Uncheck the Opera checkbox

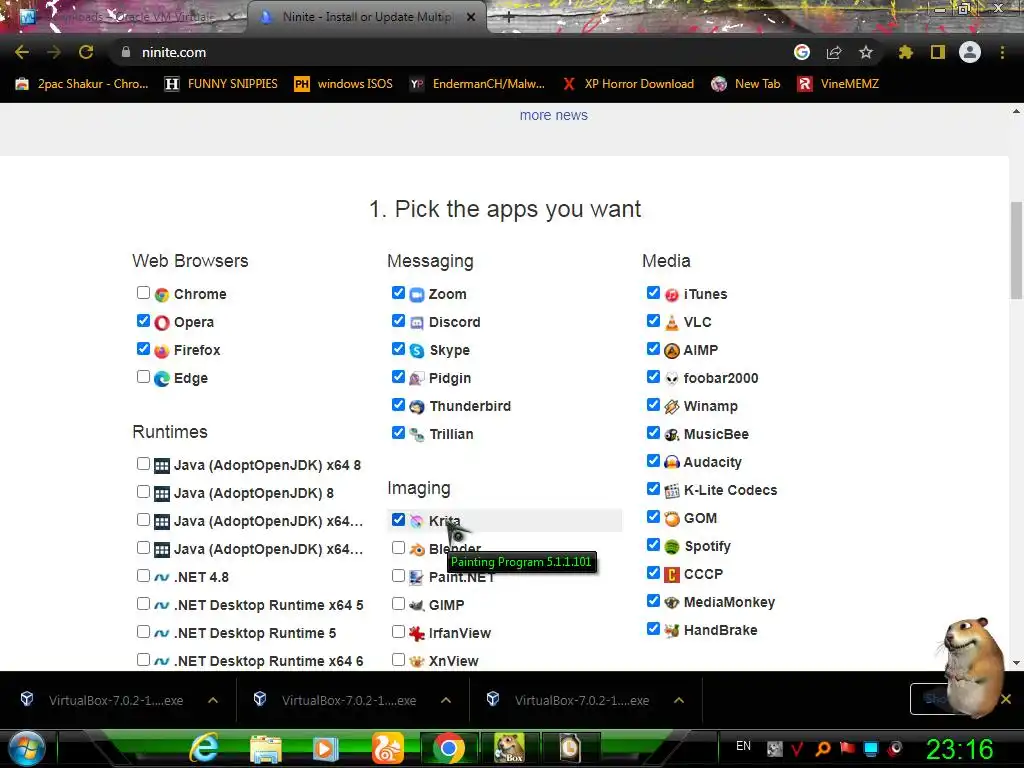click(x=143, y=321)
